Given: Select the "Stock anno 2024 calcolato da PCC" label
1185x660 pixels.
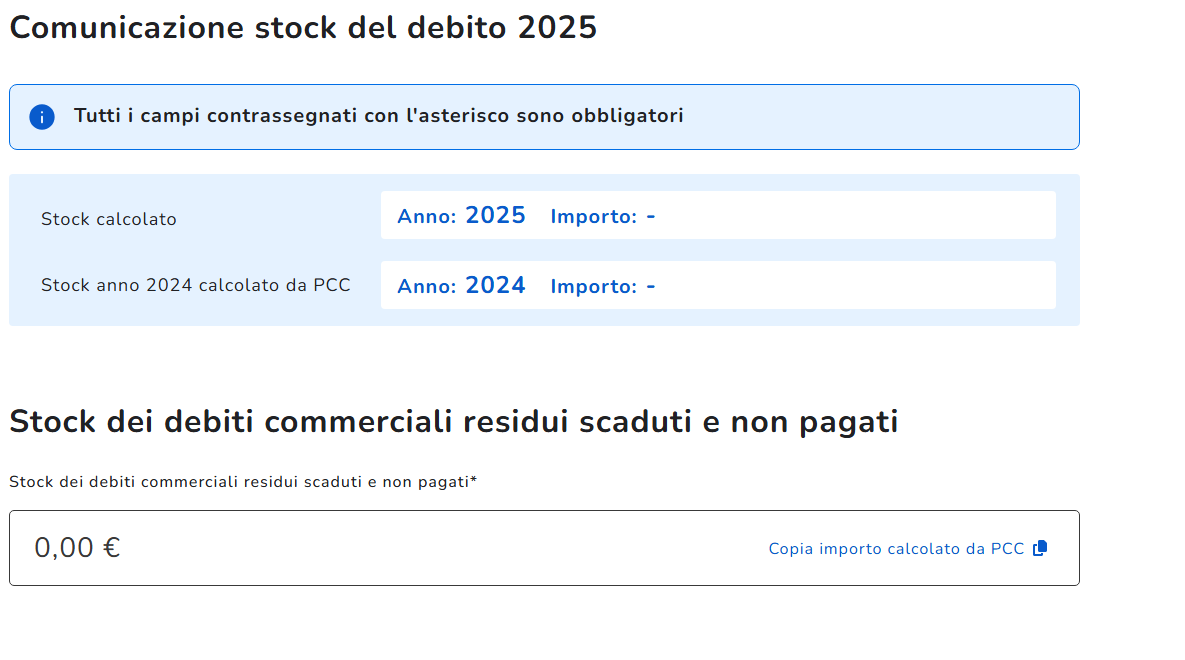Looking at the screenshot, I should (x=196, y=285).
